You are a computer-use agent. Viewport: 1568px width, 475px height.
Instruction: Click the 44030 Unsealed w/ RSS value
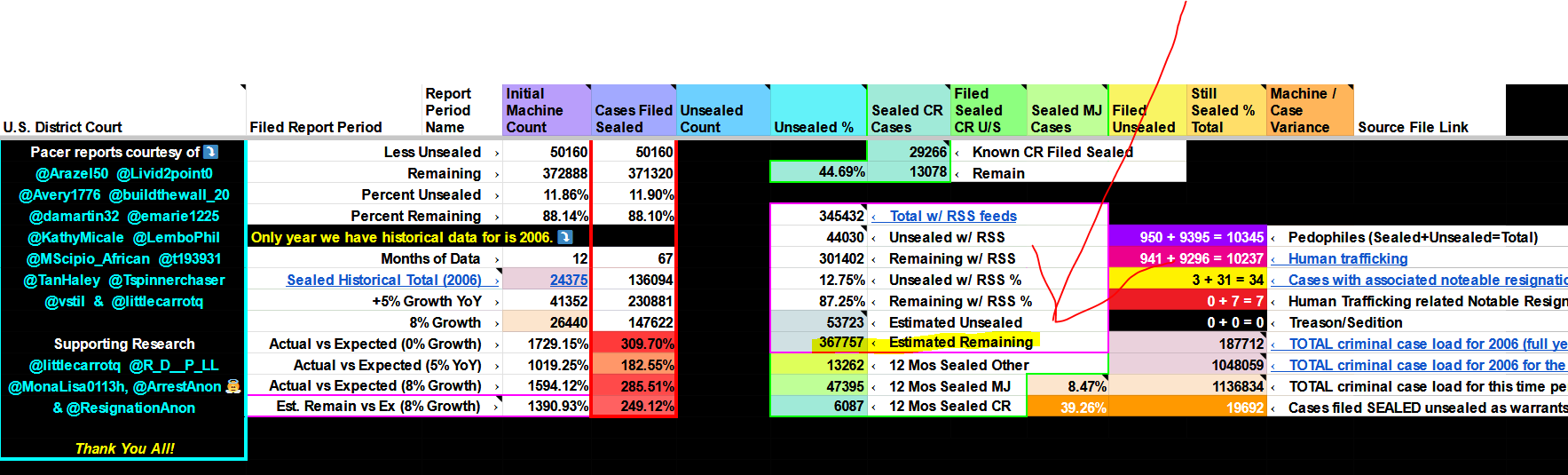pyautogui.click(x=818, y=237)
